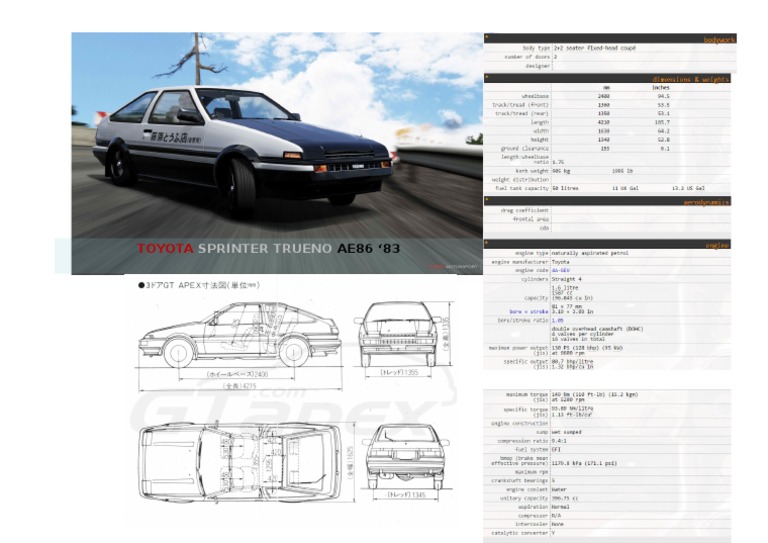
Task: Click the 'specific torque' row label
Action: click(526, 409)
